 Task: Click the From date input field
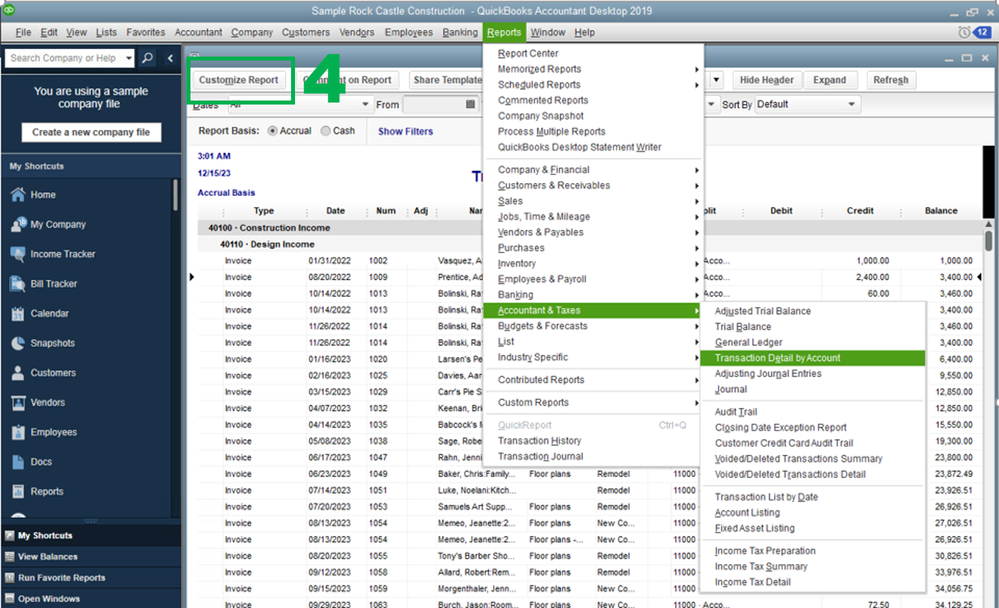click(435, 105)
